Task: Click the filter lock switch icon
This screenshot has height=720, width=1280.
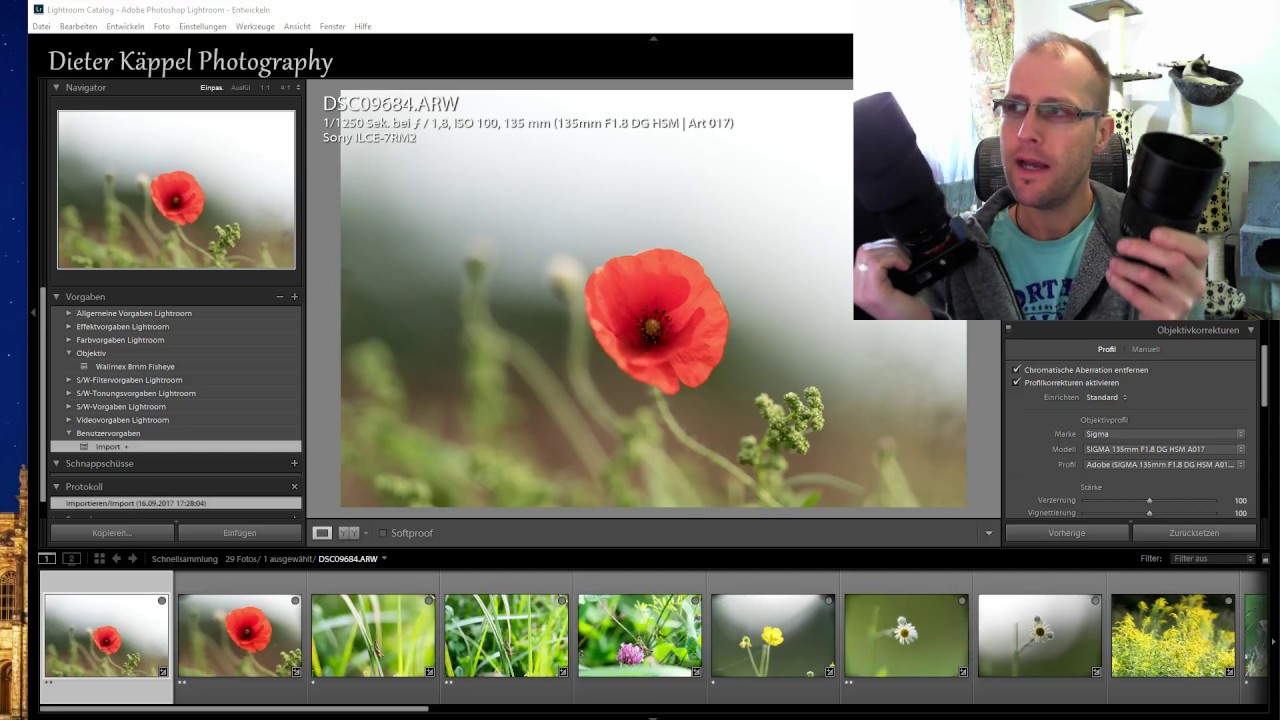Action: [x=1265, y=559]
